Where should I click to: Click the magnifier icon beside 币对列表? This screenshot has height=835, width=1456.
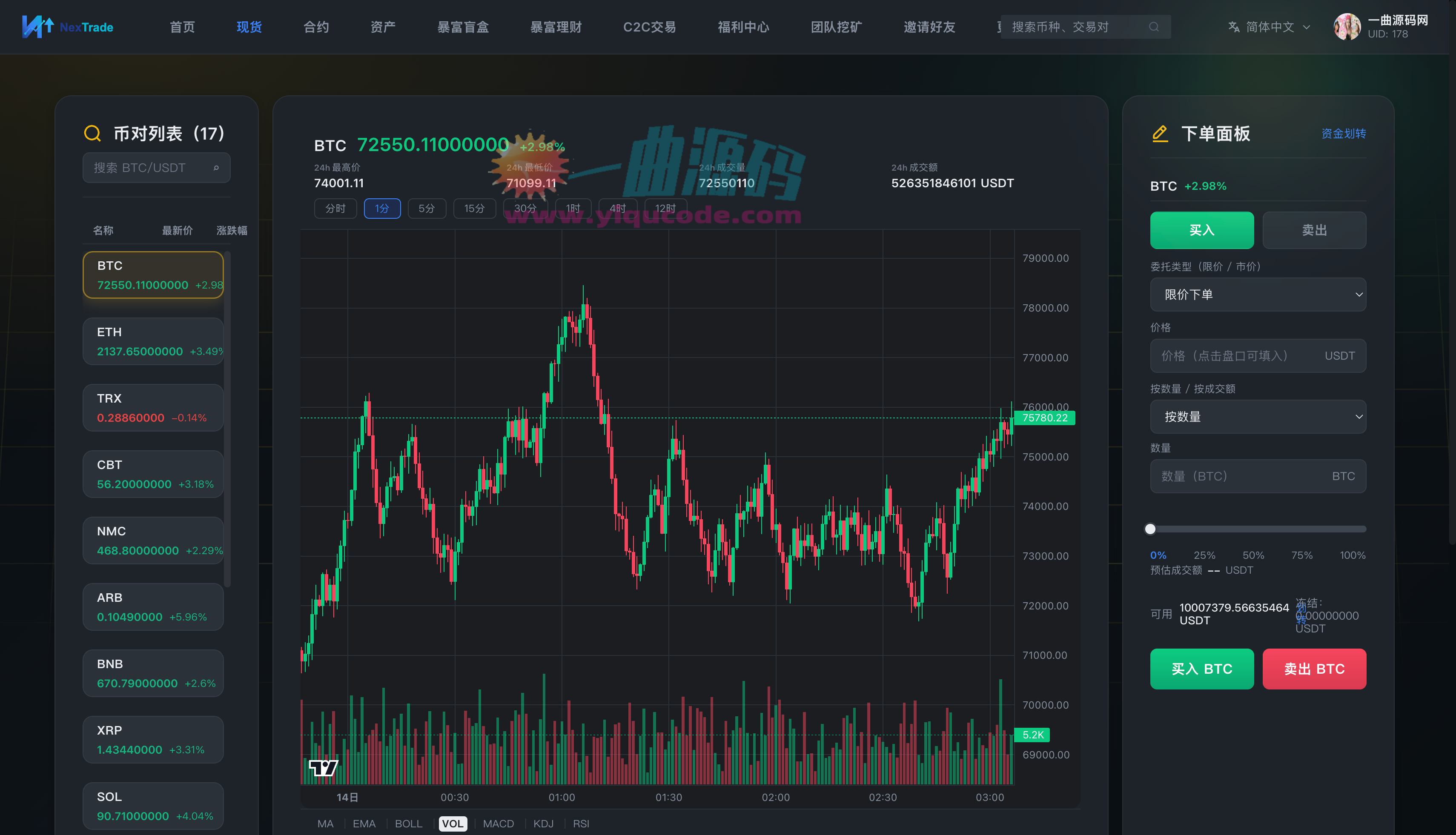[92, 133]
